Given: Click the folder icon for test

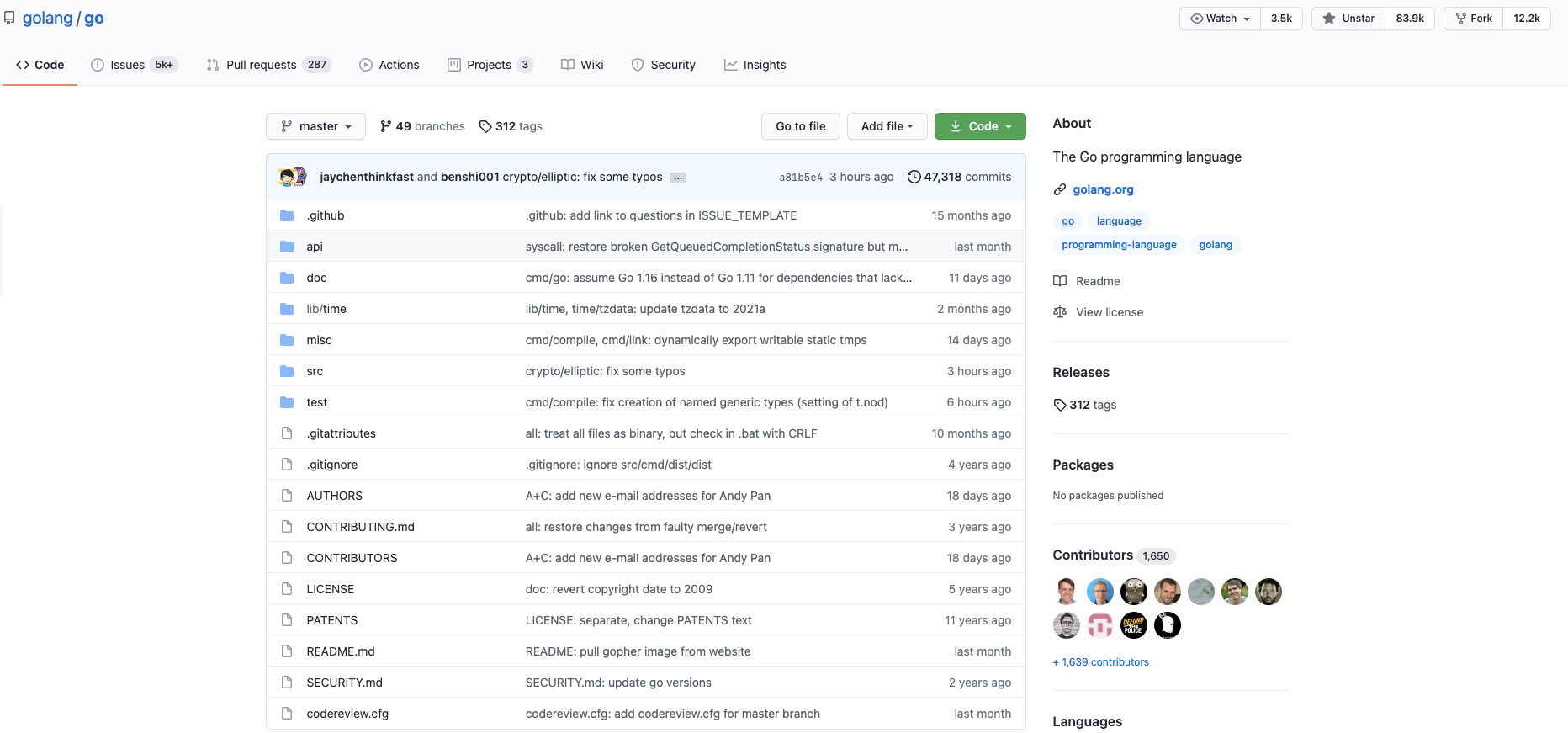Looking at the screenshot, I should (x=287, y=402).
